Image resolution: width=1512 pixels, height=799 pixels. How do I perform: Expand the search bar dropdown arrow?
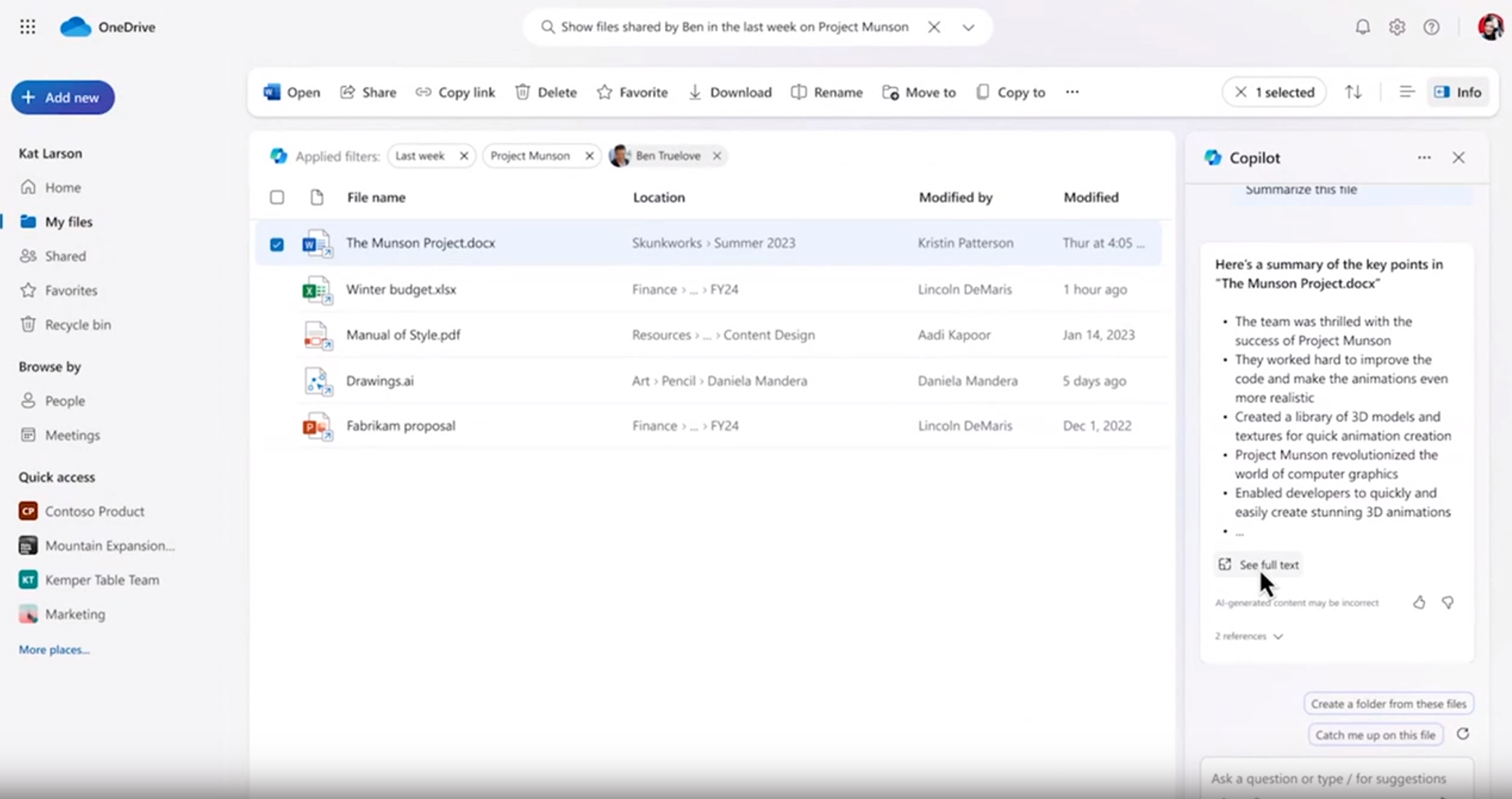[x=968, y=27]
